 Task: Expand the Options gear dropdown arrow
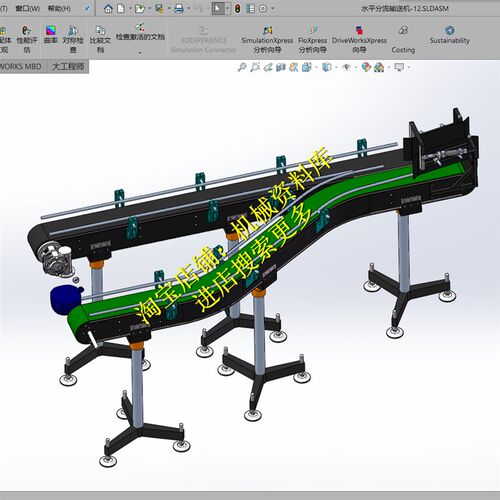coord(273,9)
